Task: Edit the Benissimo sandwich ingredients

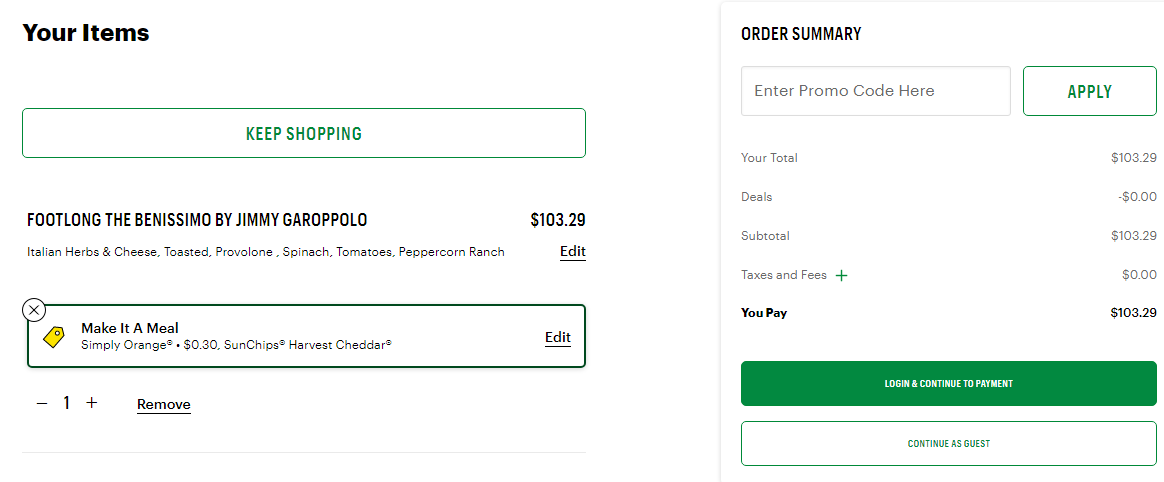Action: [572, 252]
